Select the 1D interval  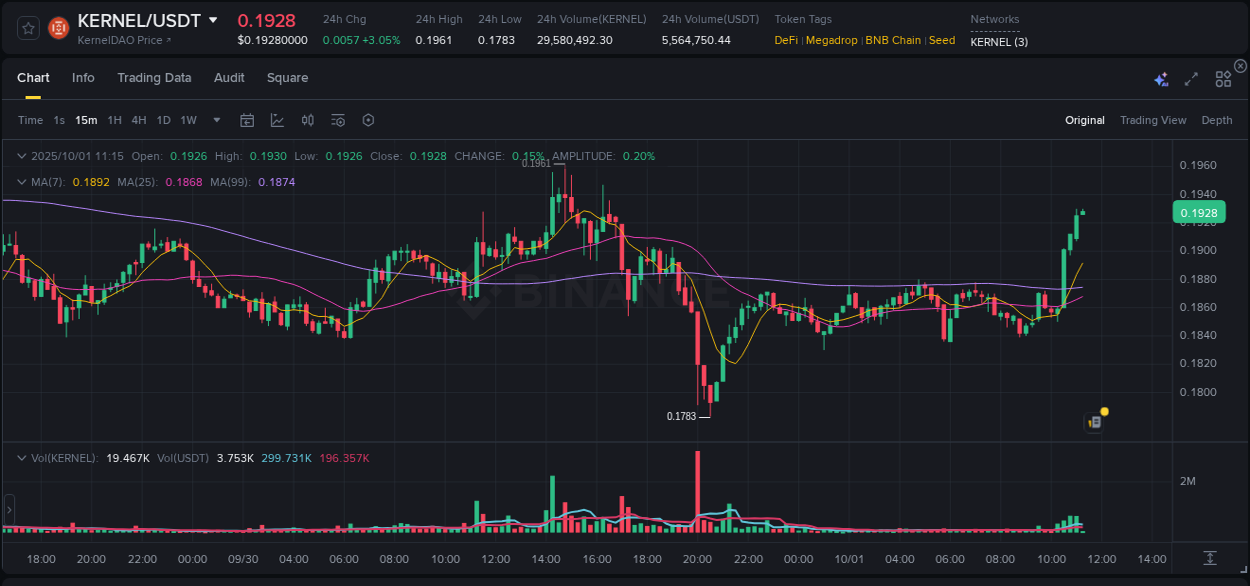pos(163,120)
